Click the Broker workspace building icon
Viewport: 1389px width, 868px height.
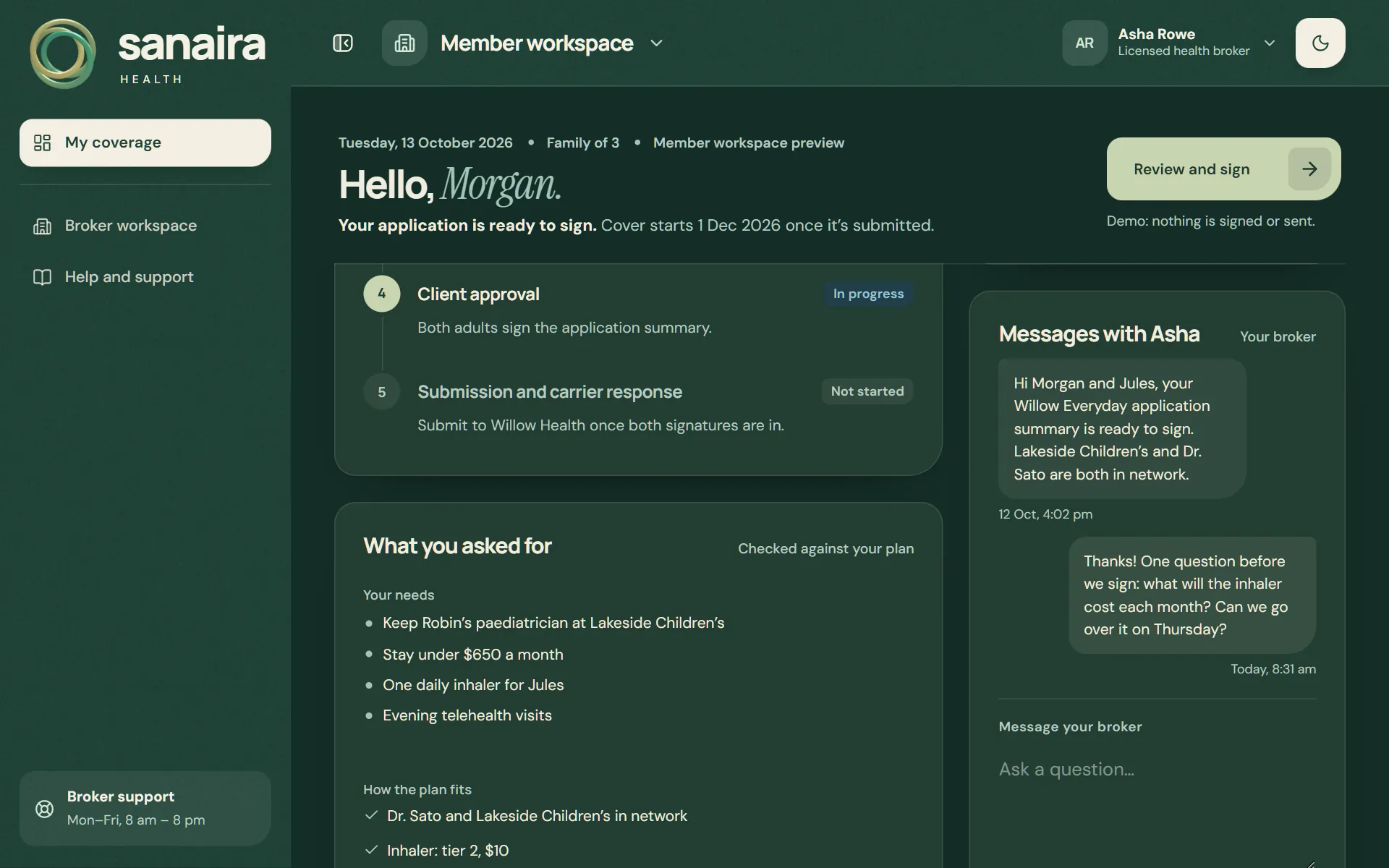43,226
